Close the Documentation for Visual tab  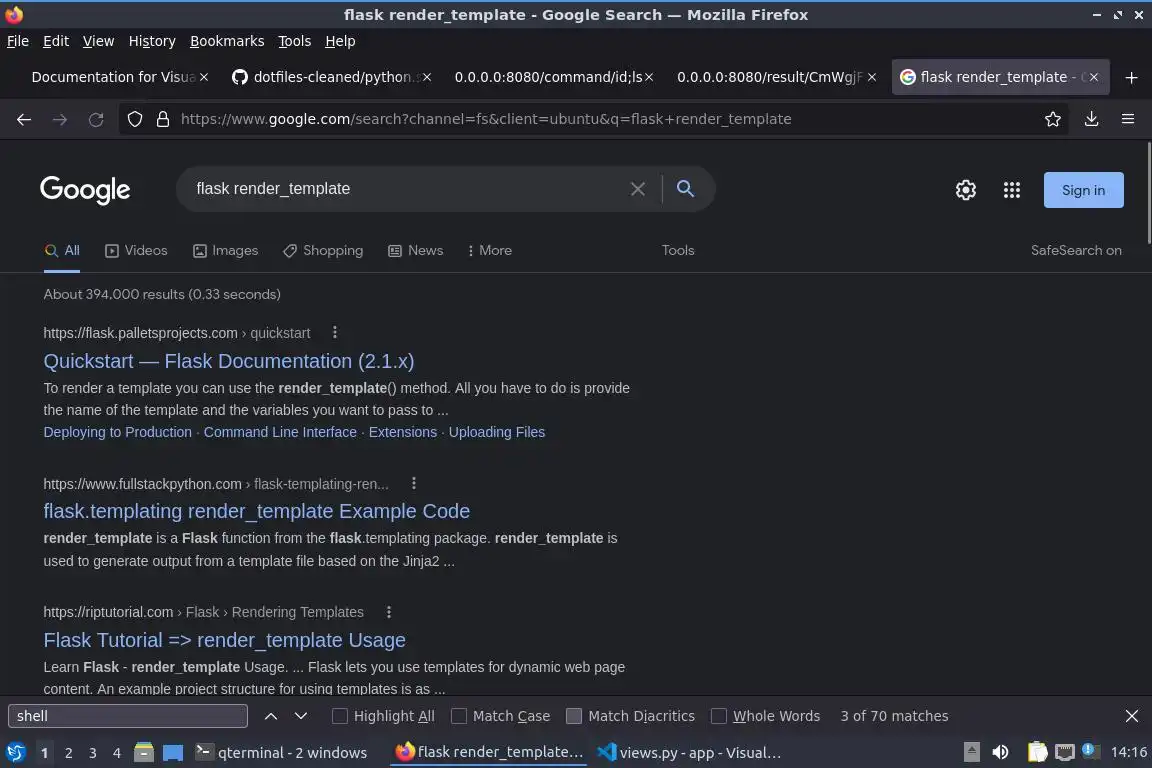click(204, 77)
